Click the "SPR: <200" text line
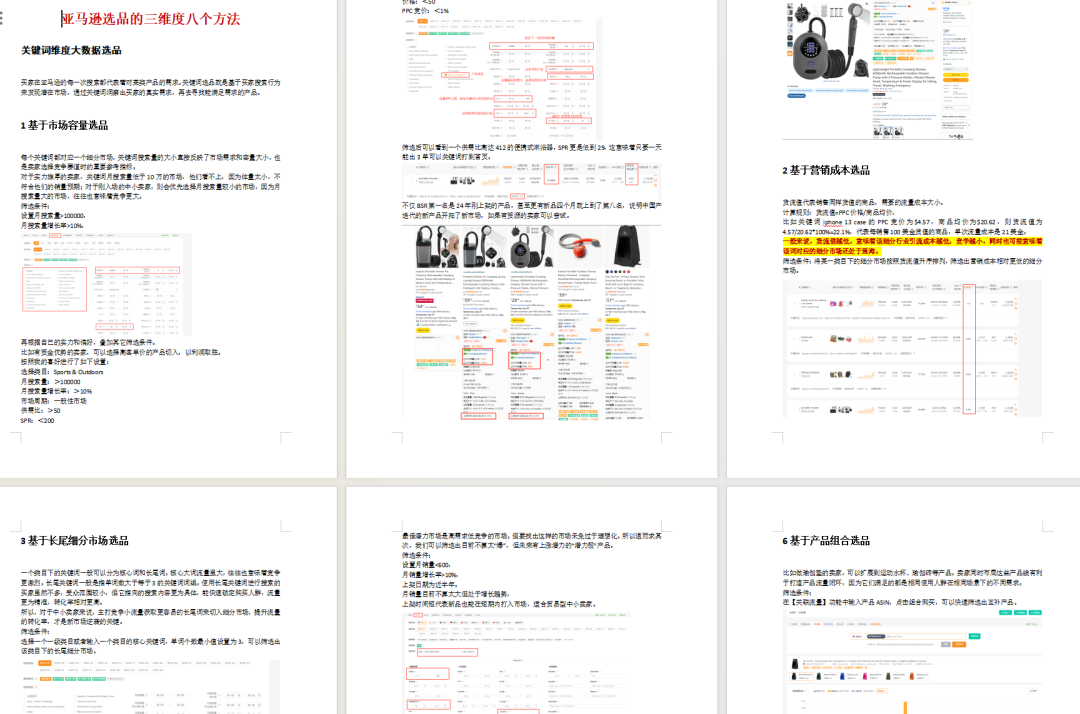1080x714 pixels. coord(38,420)
